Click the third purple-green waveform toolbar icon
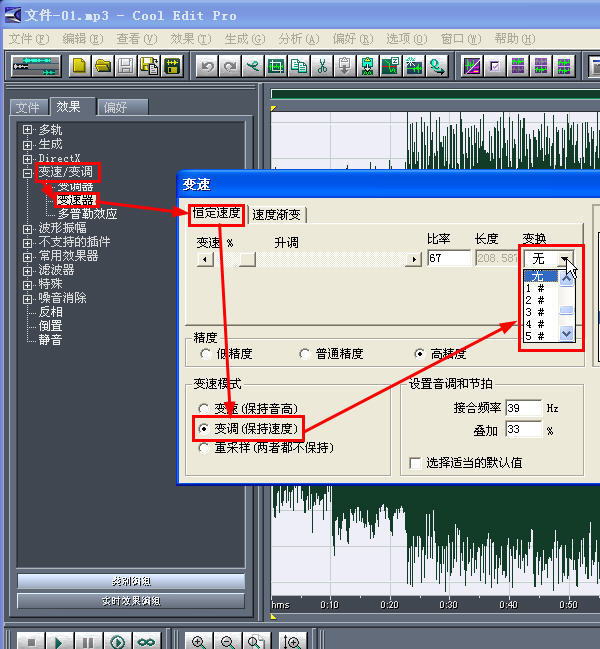The image size is (600, 649). click(564, 66)
